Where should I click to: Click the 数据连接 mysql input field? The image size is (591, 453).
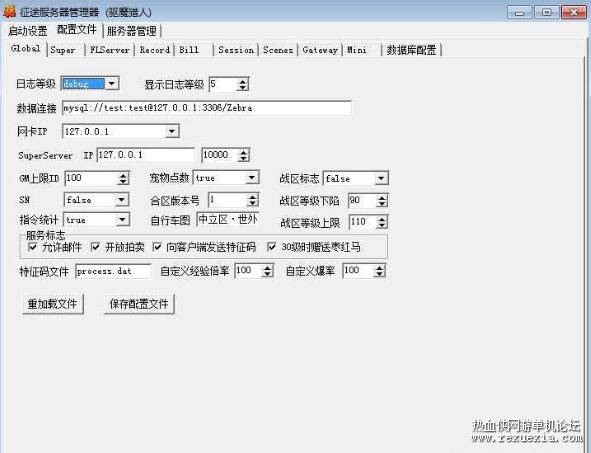tap(207, 108)
